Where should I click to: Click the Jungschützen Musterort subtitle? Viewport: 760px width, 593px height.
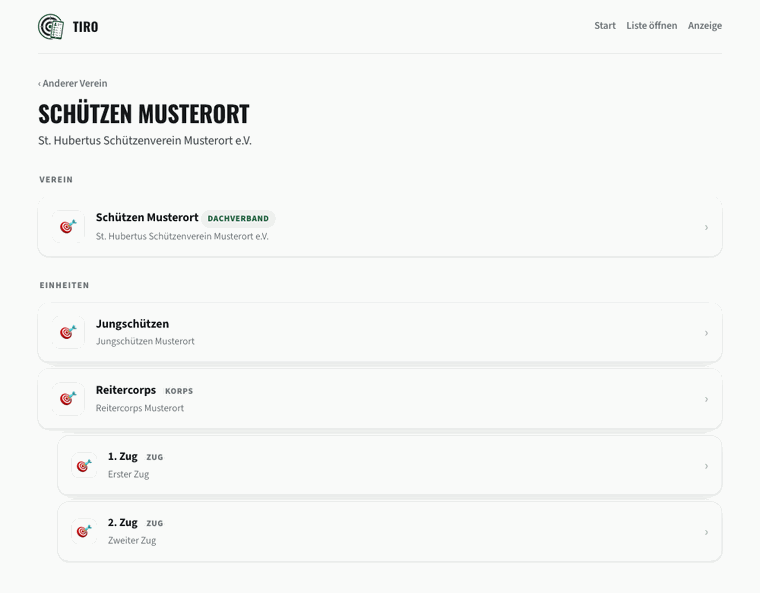click(145, 341)
